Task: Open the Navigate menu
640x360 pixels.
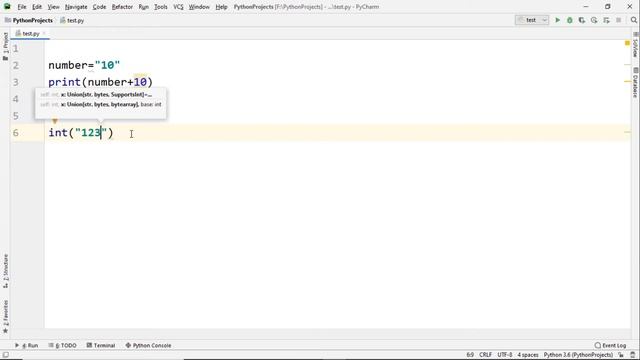Action: (x=76, y=7)
